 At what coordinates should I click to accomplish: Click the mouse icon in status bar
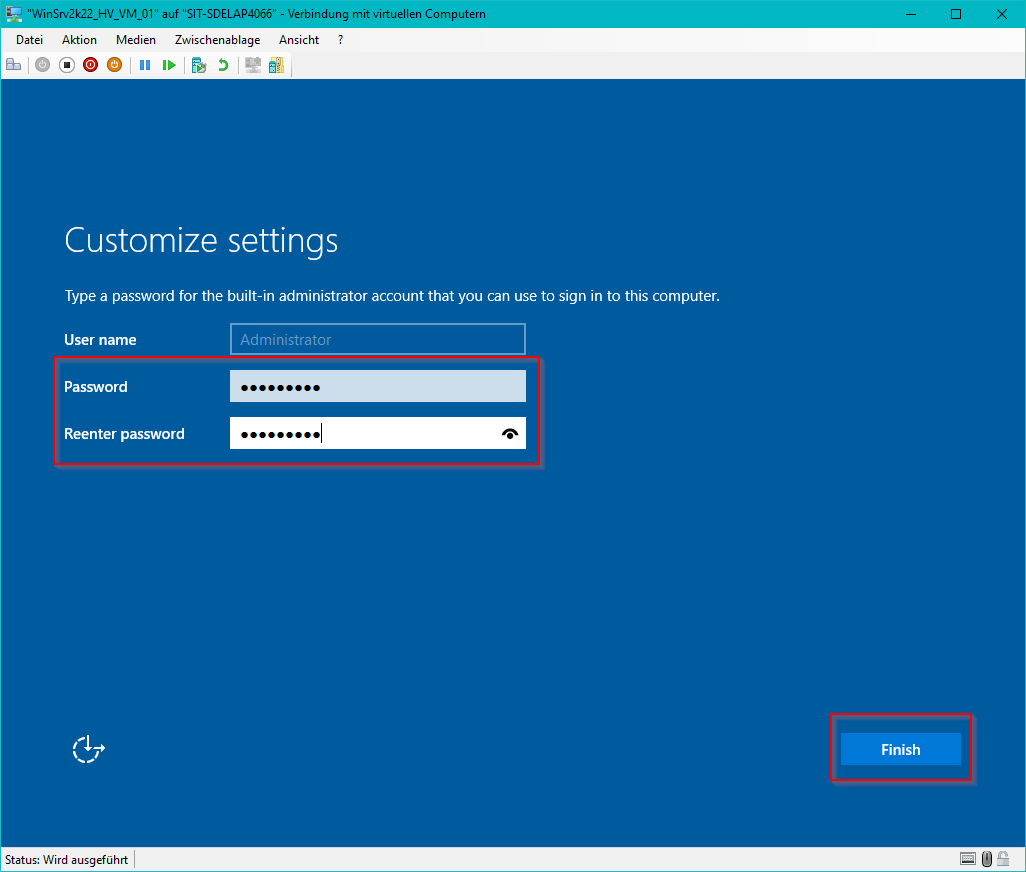(x=986, y=859)
